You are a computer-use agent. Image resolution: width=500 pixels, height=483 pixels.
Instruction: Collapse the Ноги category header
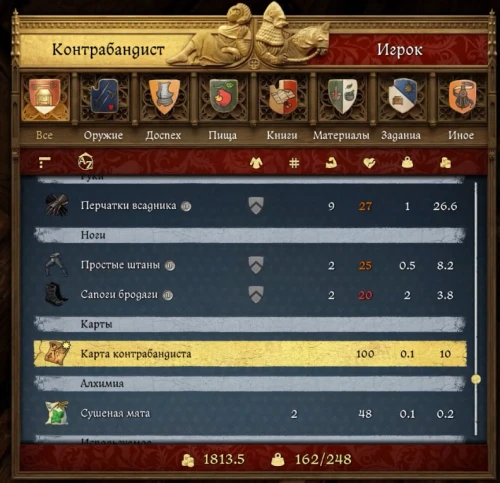(250, 235)
